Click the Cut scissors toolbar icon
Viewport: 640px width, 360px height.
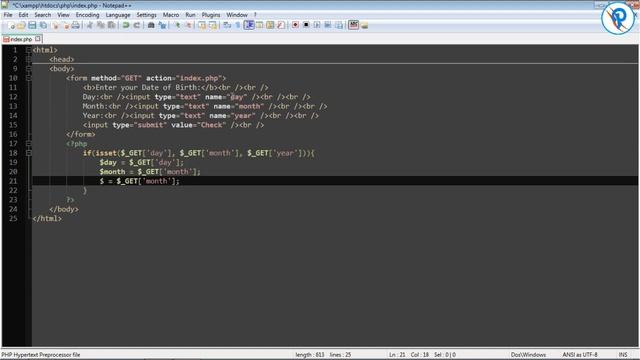tap(90, 25)
